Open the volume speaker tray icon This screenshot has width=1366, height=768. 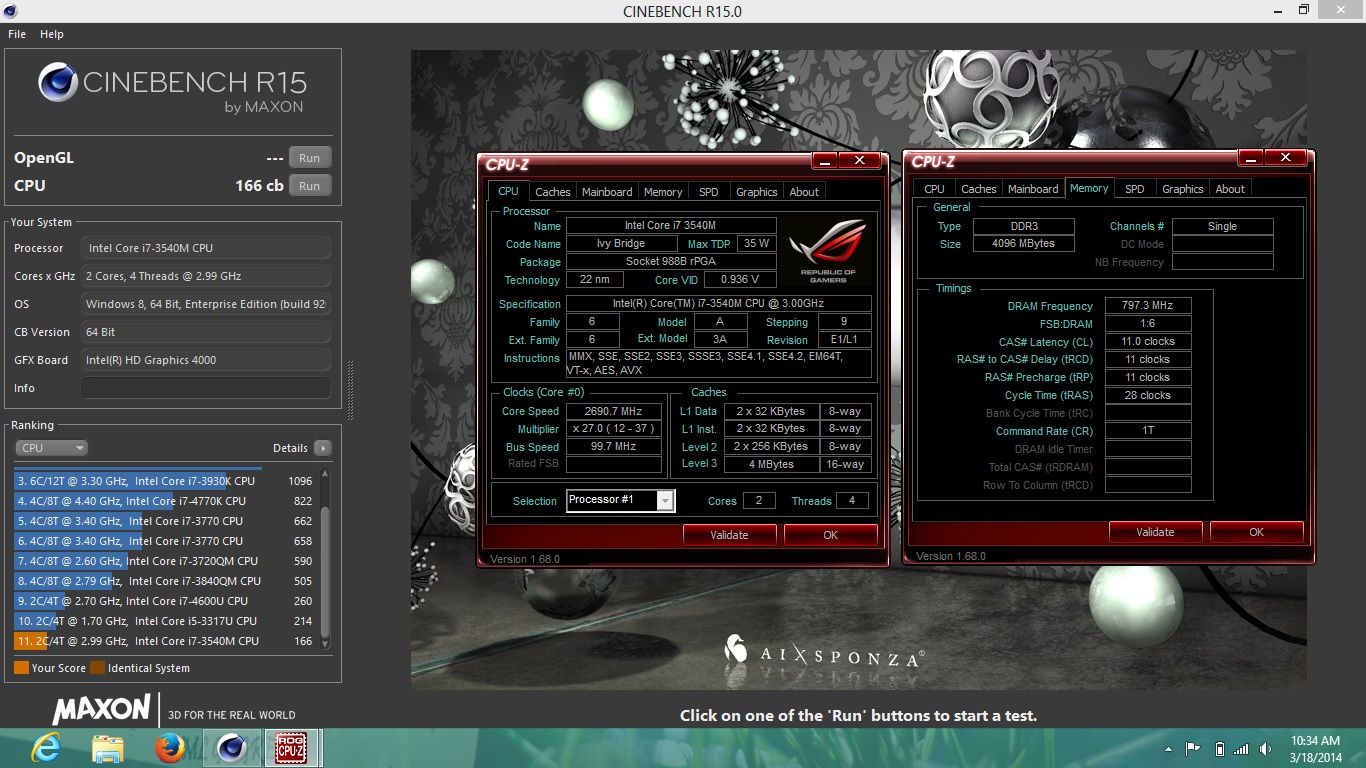coord(1266,748)
